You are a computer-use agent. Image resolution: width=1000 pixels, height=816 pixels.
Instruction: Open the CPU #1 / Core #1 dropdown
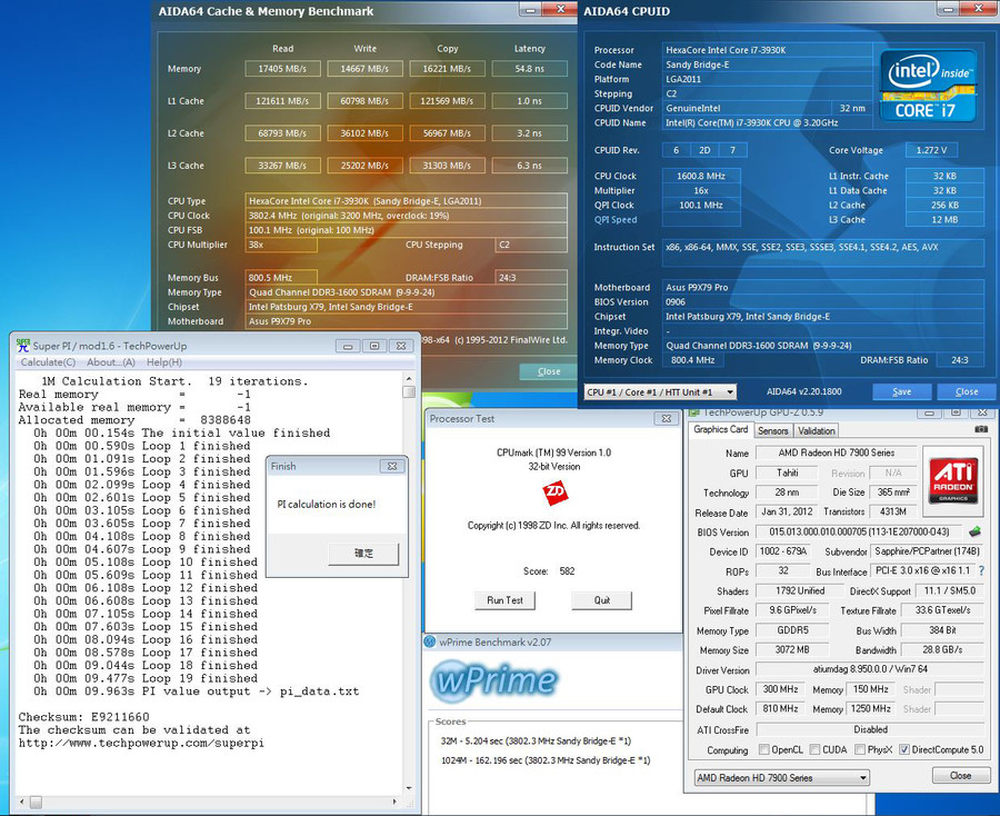[660, 392]
